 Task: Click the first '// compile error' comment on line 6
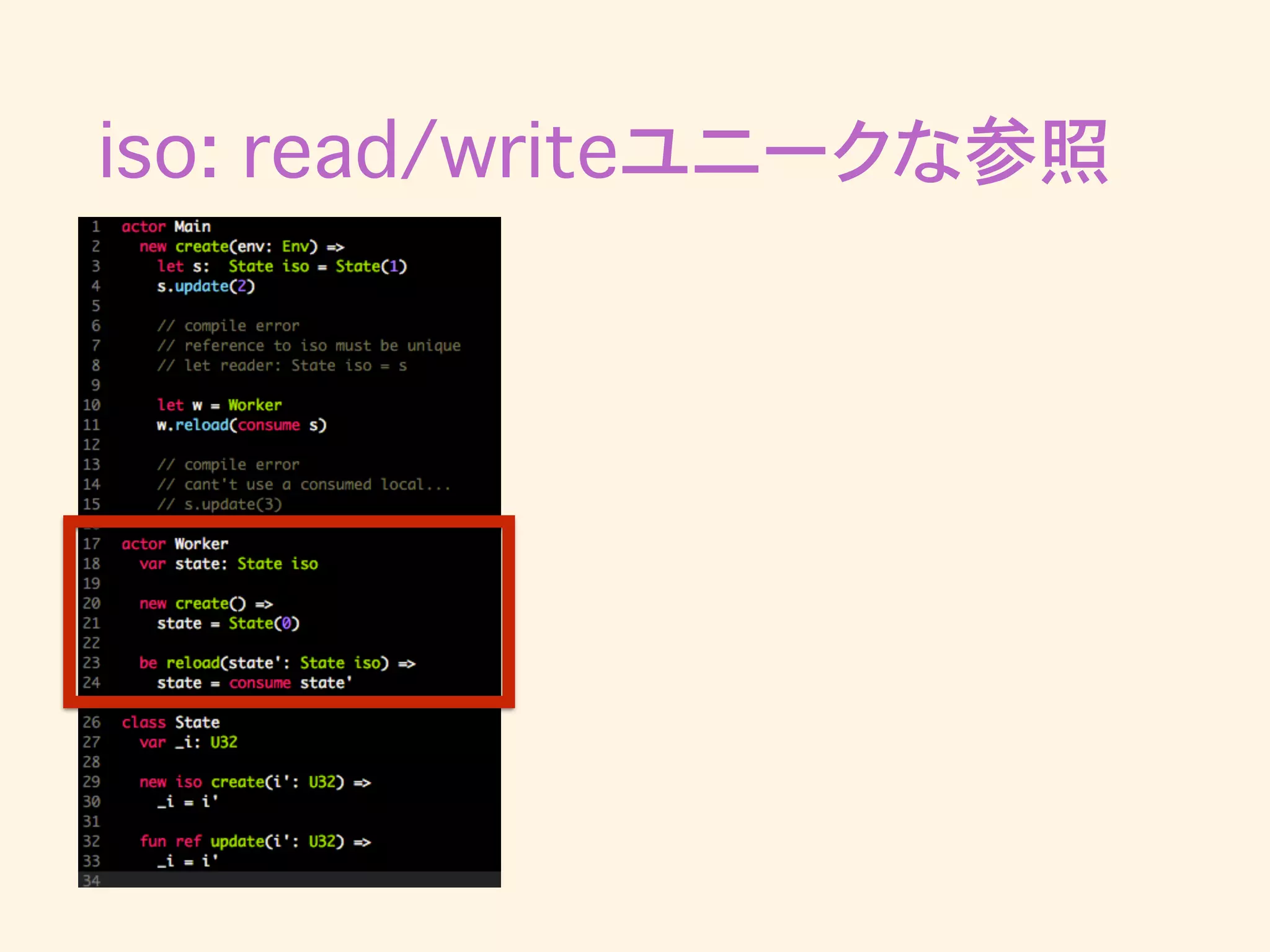pyautogui.click(x=228, y=326)
